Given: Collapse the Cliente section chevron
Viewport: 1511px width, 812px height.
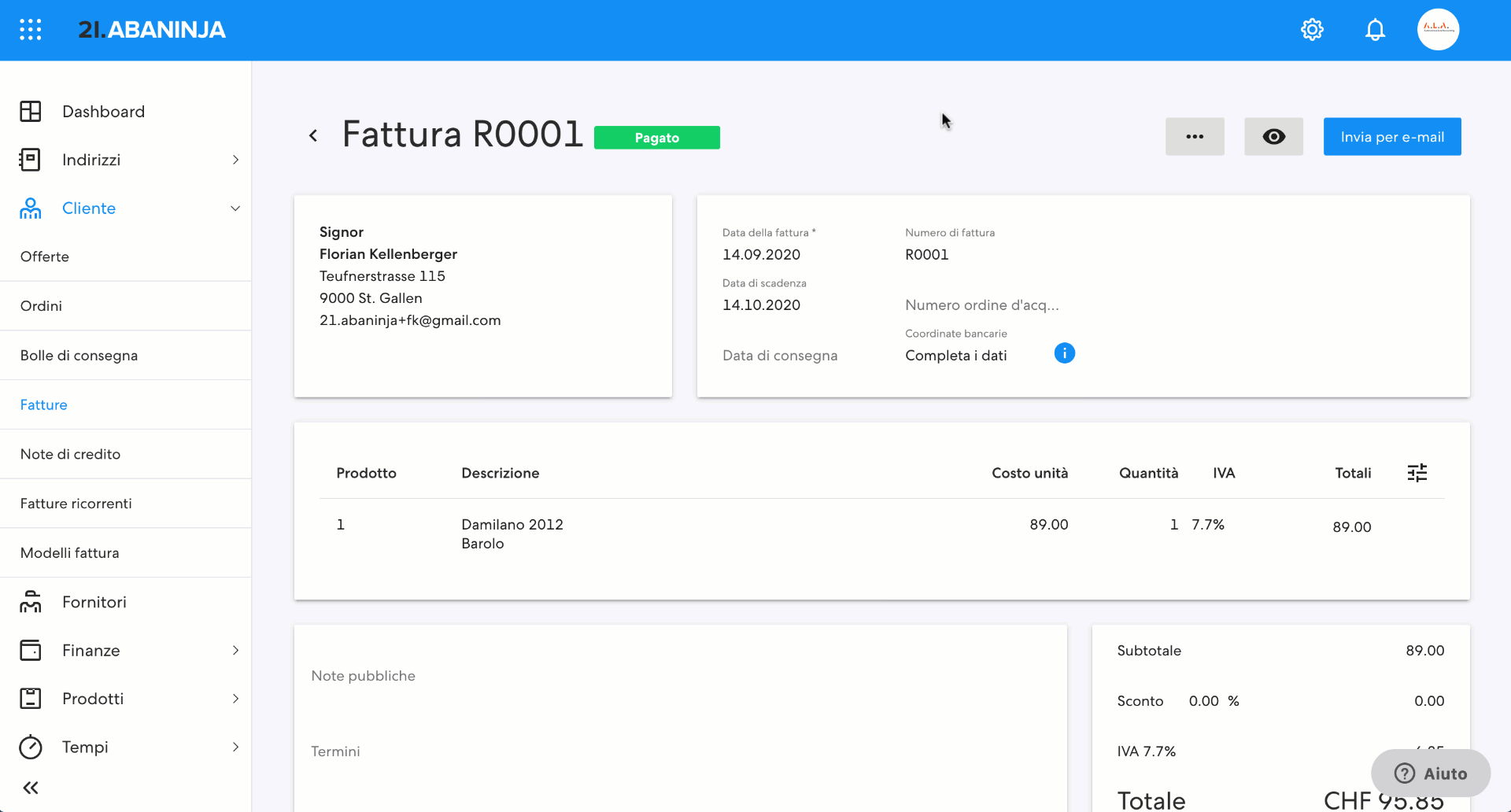Looking at the screenshot, I should coord(235,209).
